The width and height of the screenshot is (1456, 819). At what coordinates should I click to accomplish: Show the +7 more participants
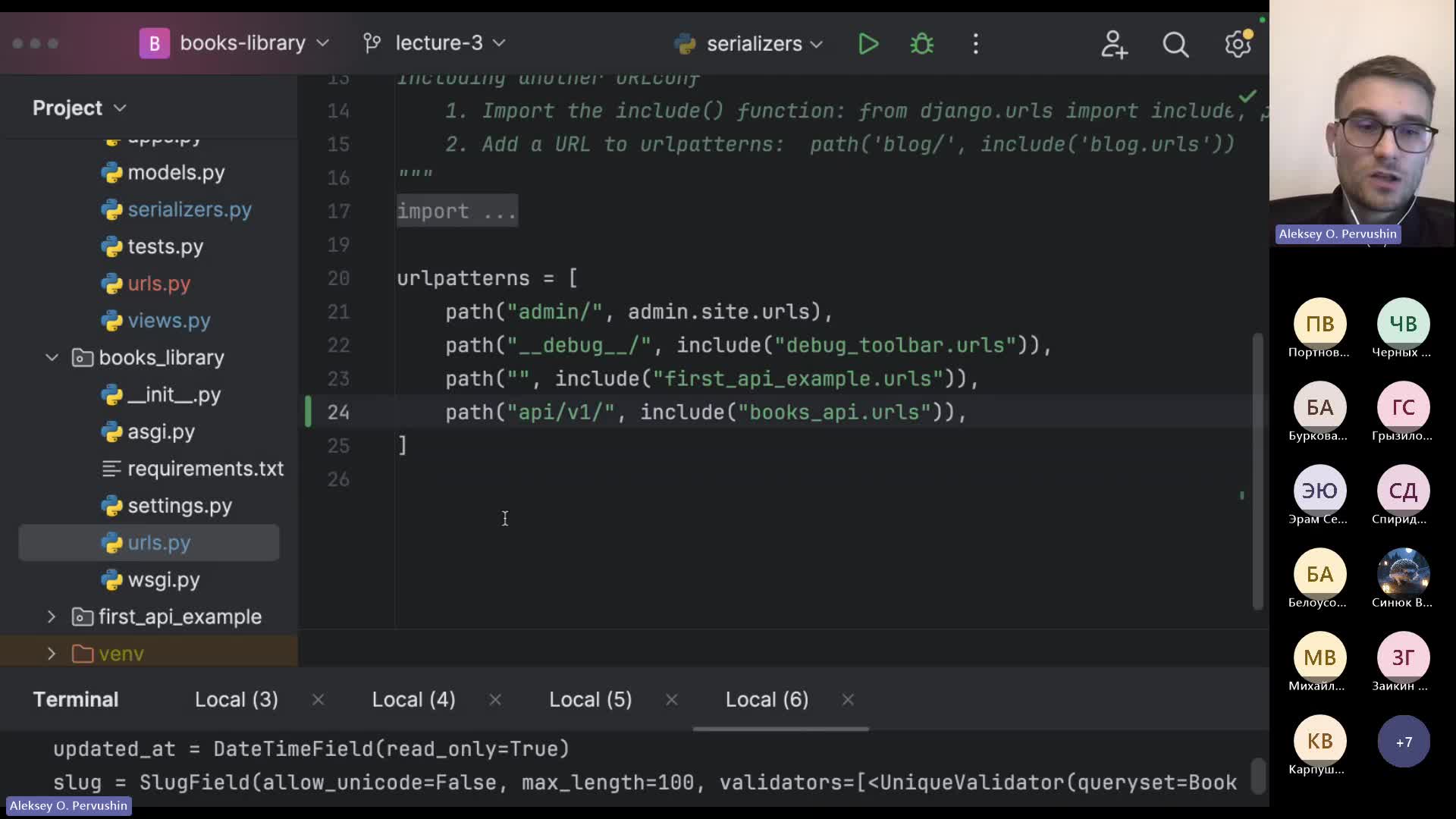pyautogui.click(x=1403, y=741)
